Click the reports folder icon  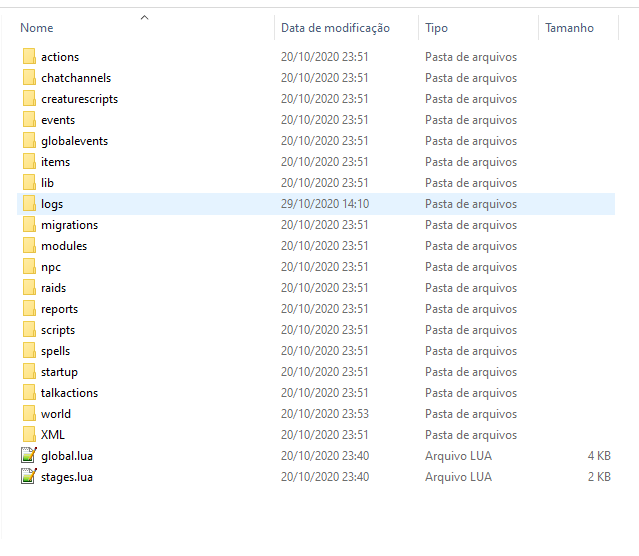(29, 309)
